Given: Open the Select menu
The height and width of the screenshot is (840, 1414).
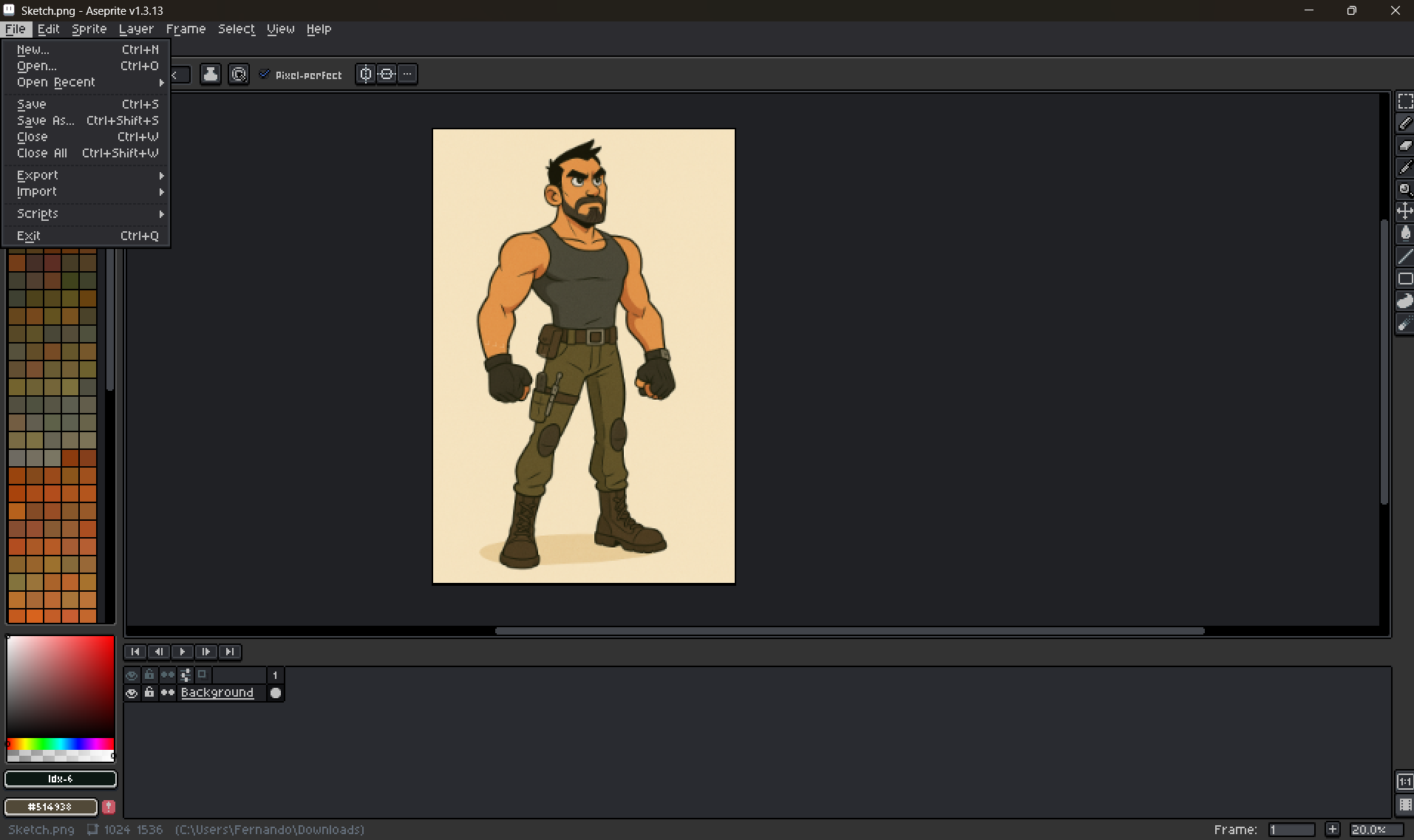Looking at the screenshot, I should (237, 29).
